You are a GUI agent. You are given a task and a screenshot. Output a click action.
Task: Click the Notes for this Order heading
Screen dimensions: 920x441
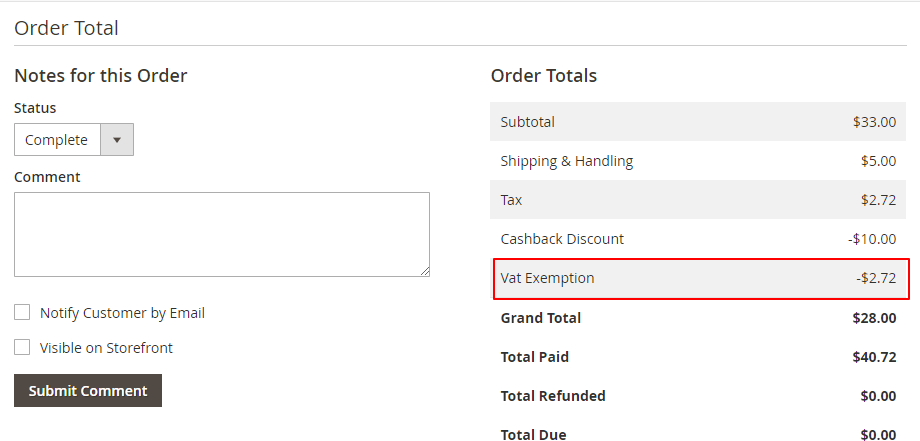(101, 76)
